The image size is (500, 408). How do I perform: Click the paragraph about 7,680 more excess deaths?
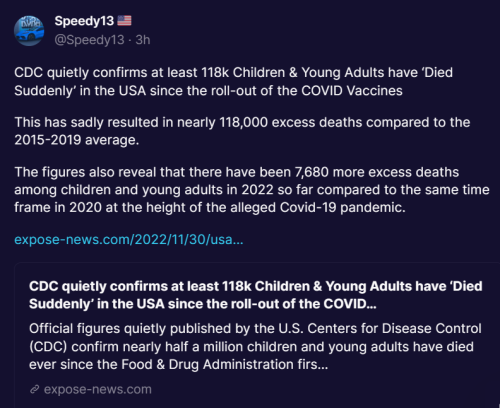pyautogui.click(x=252, y=190)
